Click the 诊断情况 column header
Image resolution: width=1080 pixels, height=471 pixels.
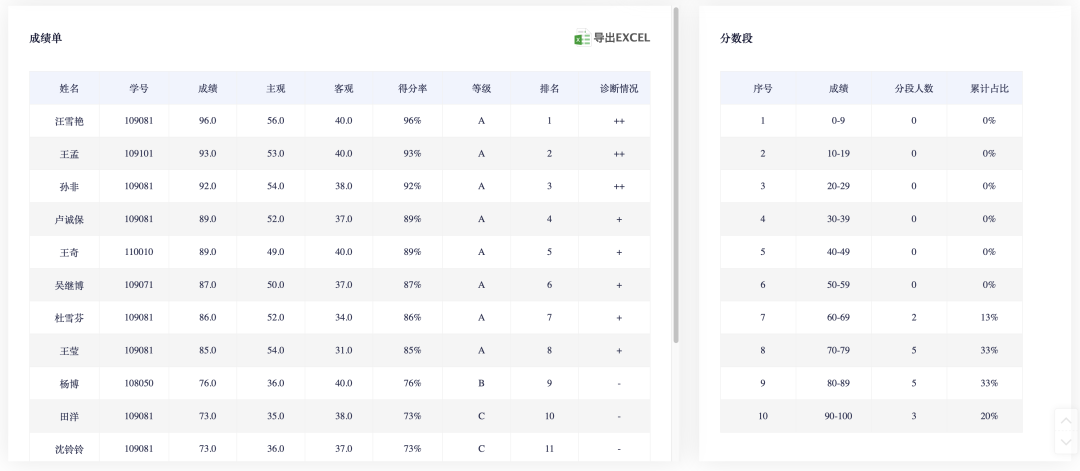[619, 88]
